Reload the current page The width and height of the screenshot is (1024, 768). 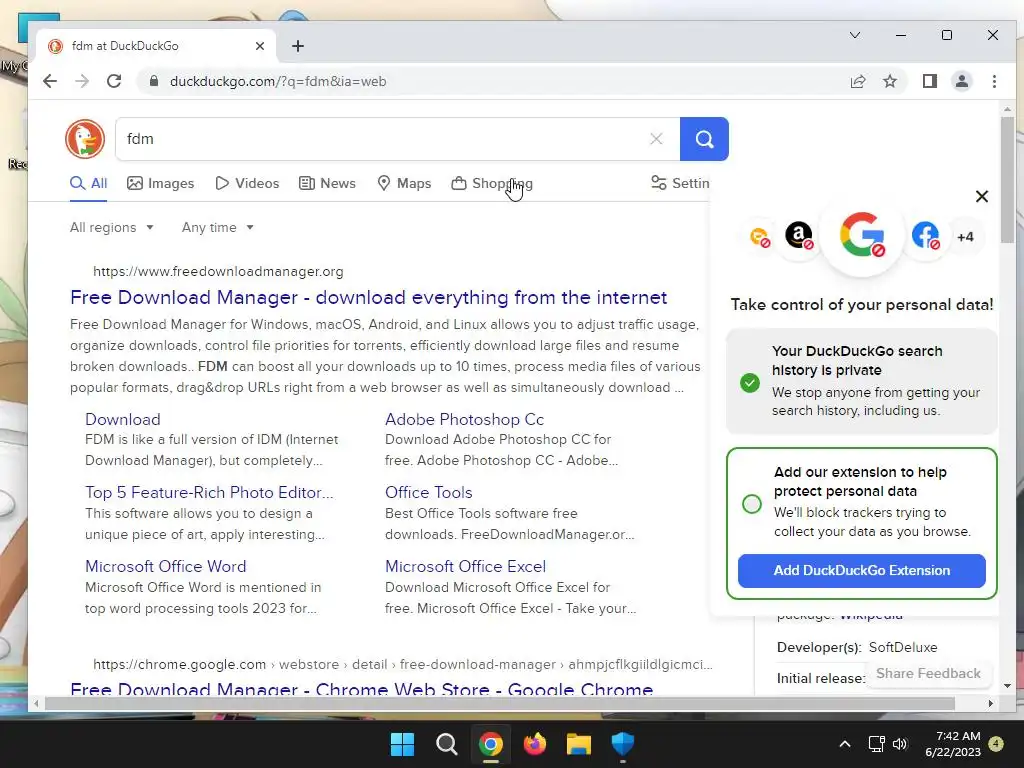[x=114, y=81]
